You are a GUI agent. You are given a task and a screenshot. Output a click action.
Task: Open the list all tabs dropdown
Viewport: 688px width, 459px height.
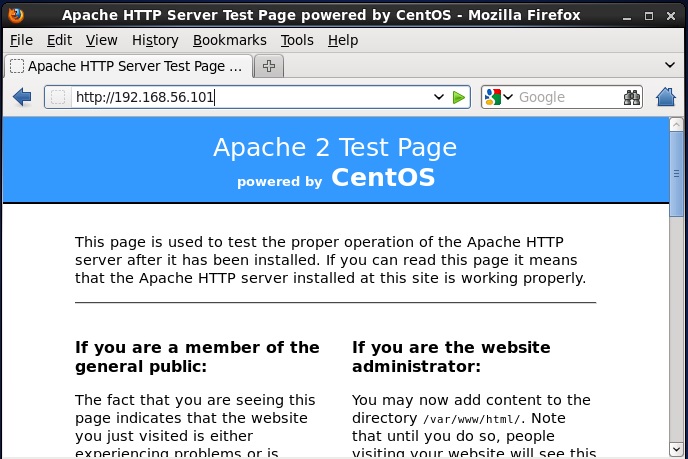670,65
